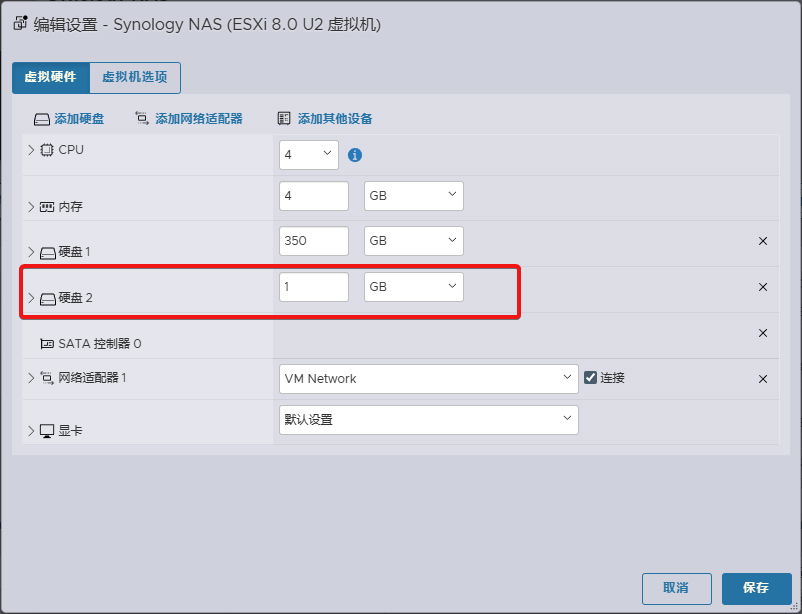Viewport: 802px width, 614px height.
Task: Expand the 显卡 (video card) row
Action: click(x=31, y=431)
